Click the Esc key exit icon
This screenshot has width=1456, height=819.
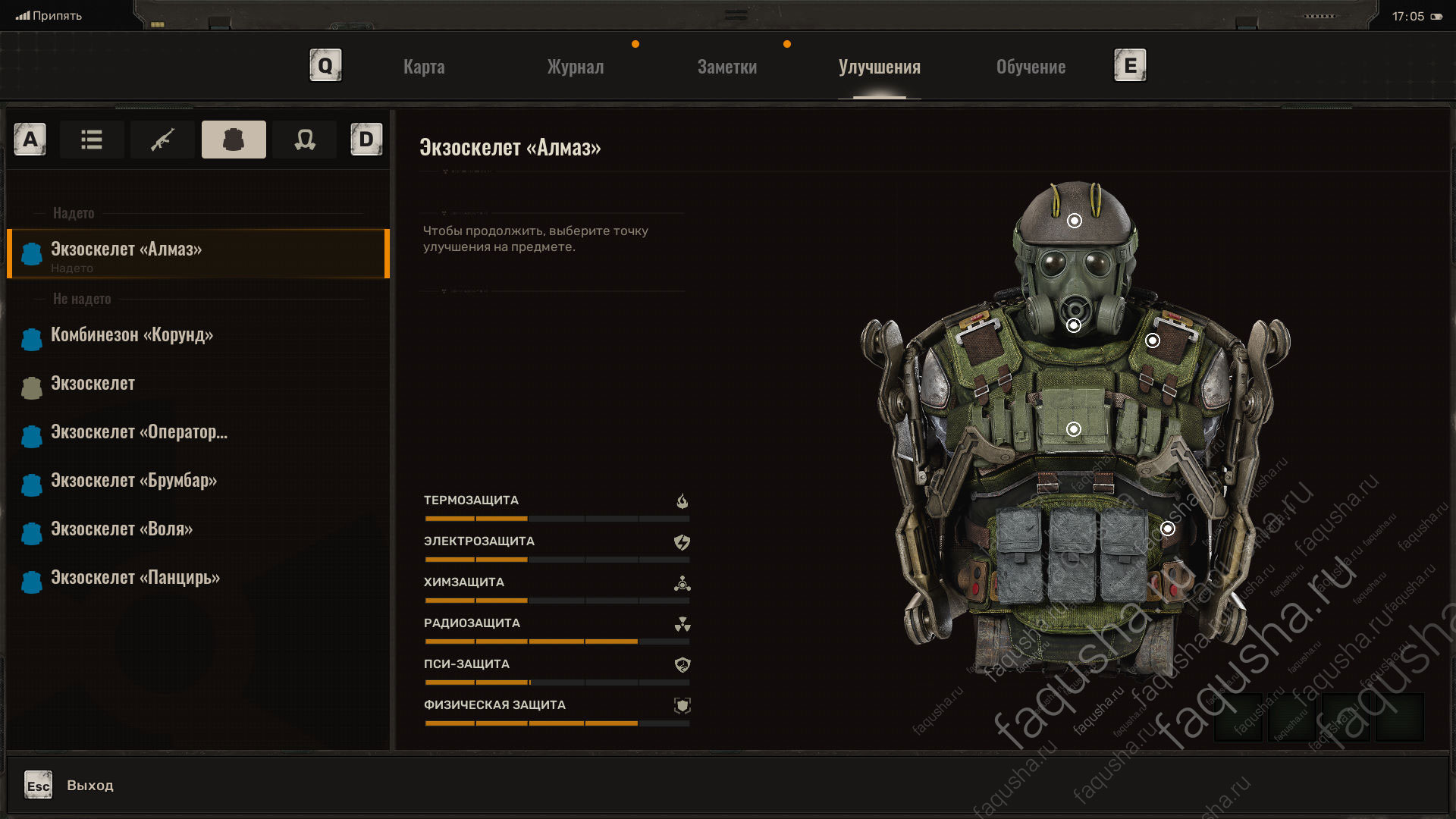(38, 786)
